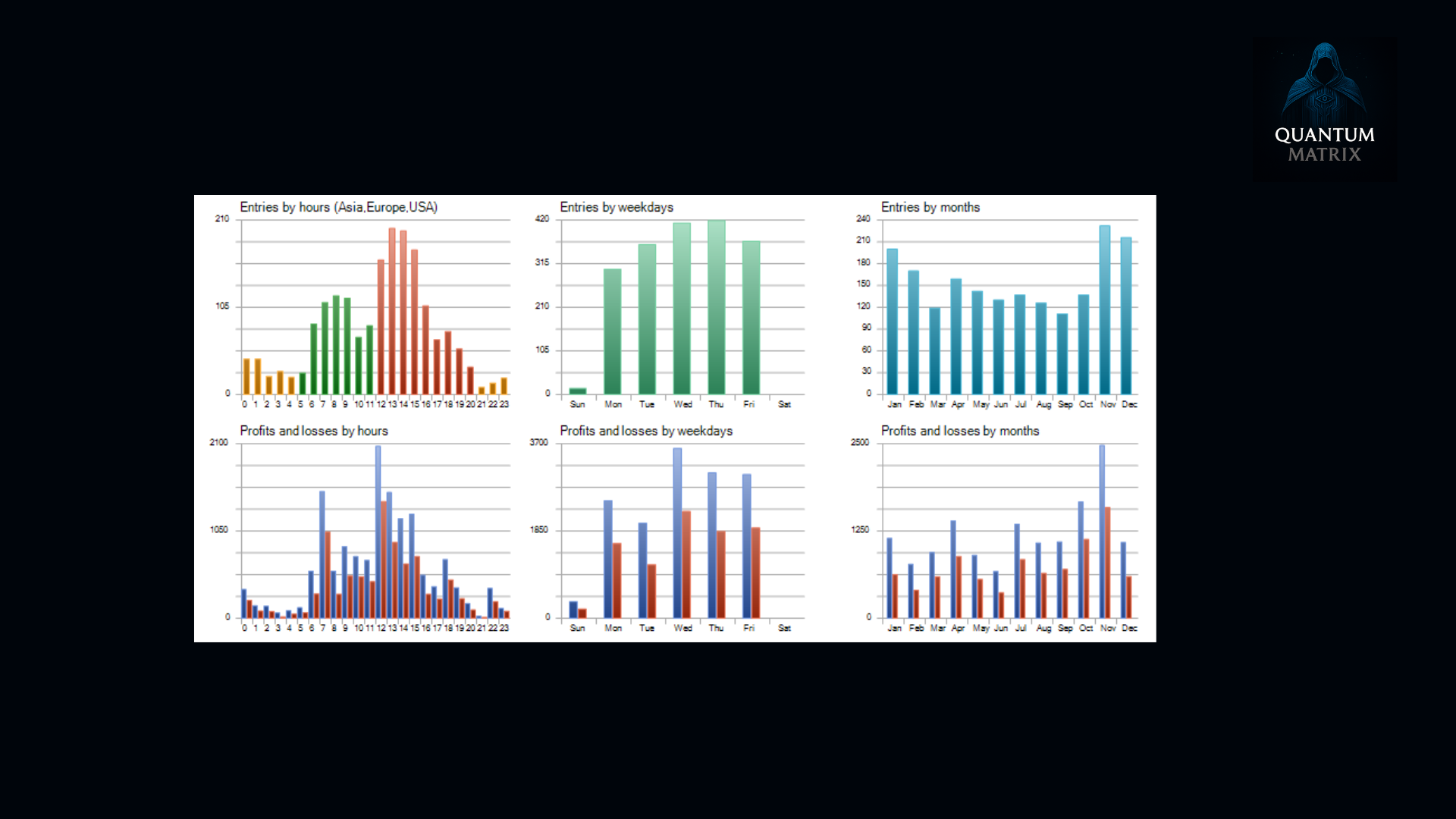The height and width of the screenshot is (819, 1456).
Task: Click the Wed red loss bar
Action: [x=686, y=563]
